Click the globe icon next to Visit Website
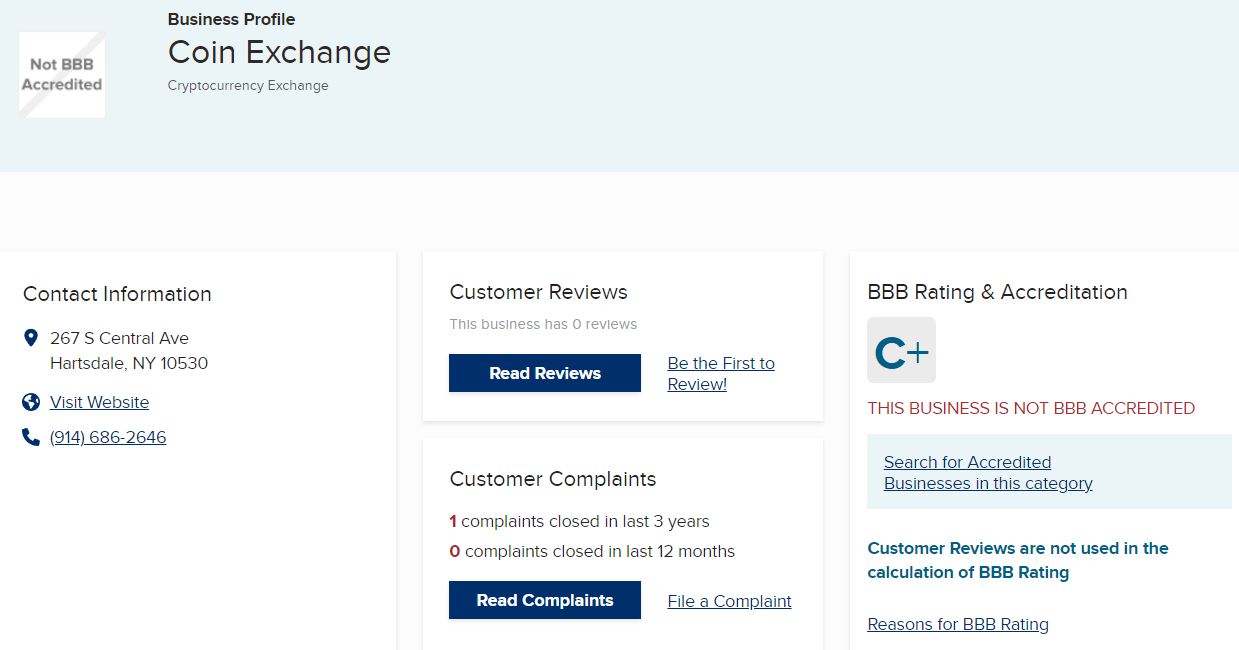The height and width of the screenshot is (650, 1239). (31, 402)
